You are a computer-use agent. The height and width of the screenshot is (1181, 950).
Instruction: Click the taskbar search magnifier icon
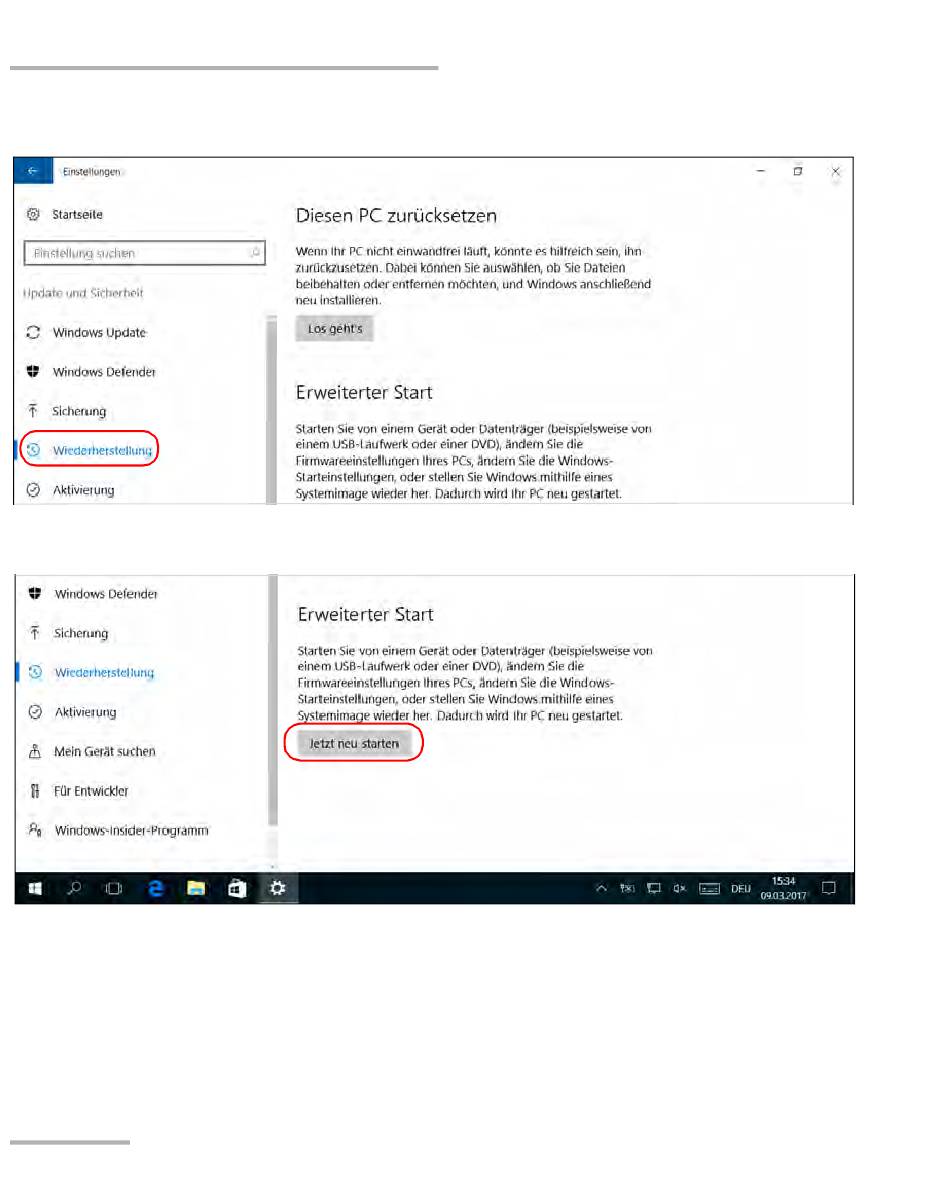click(75, 888)
